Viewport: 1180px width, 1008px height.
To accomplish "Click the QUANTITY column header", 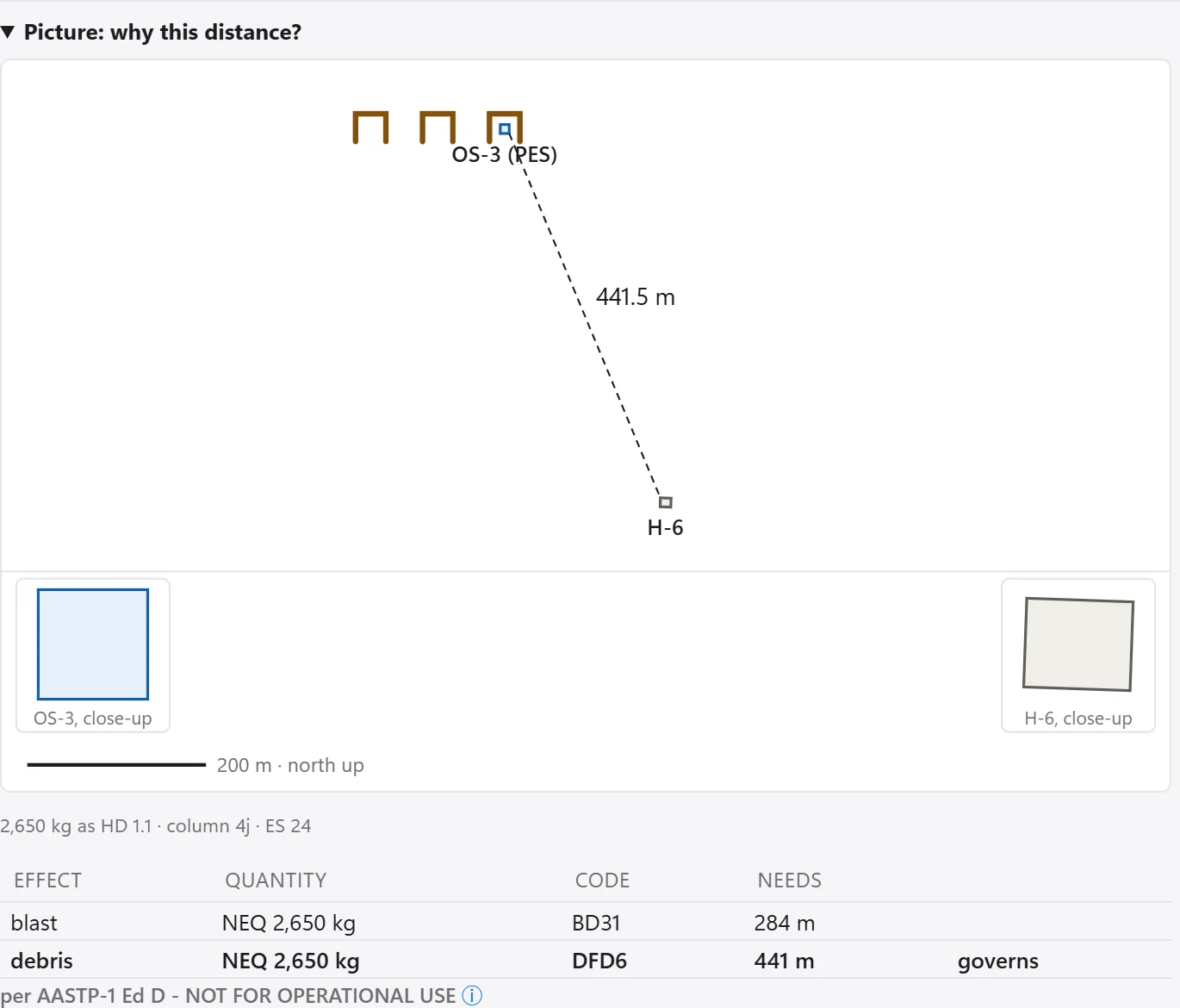I will click(276, 880).
